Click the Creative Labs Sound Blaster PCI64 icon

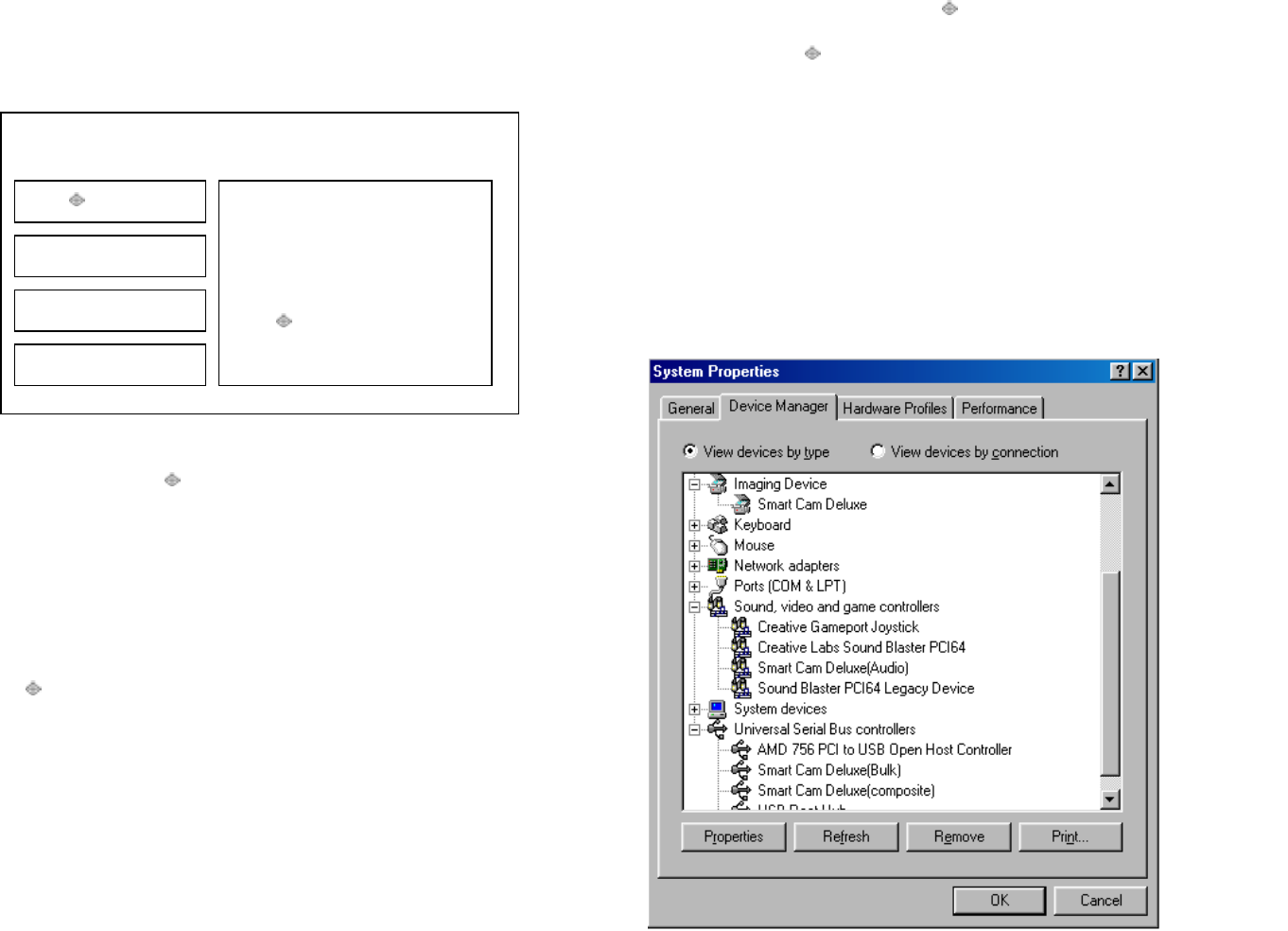coord(741,648)
